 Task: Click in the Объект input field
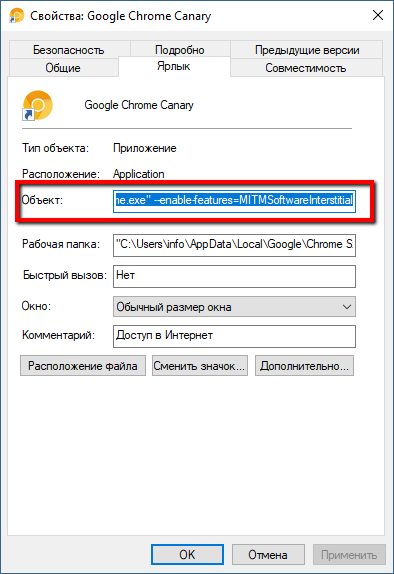click(234, 200)
